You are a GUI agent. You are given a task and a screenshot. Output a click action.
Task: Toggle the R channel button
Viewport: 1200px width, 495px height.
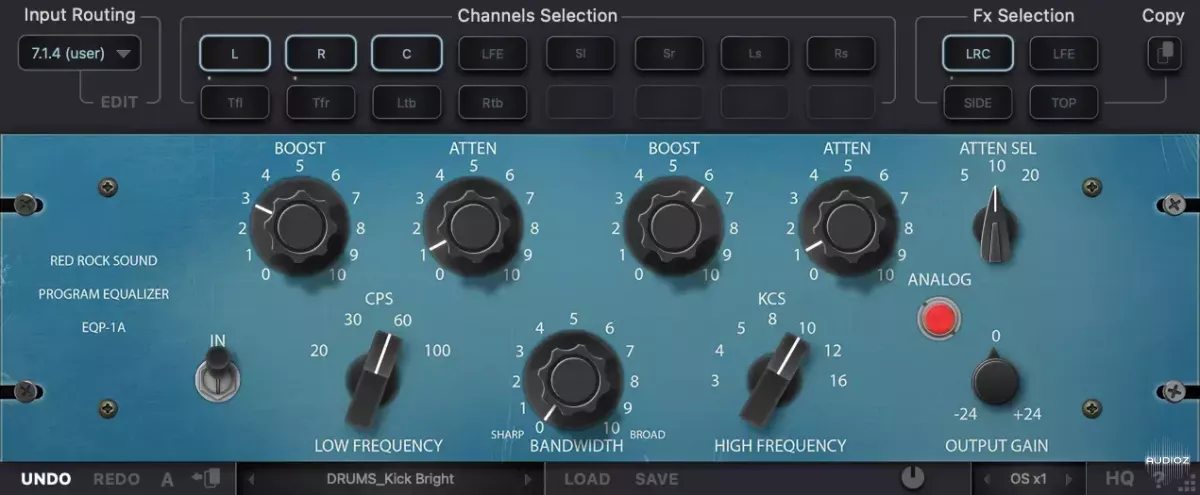click(321, 54)
